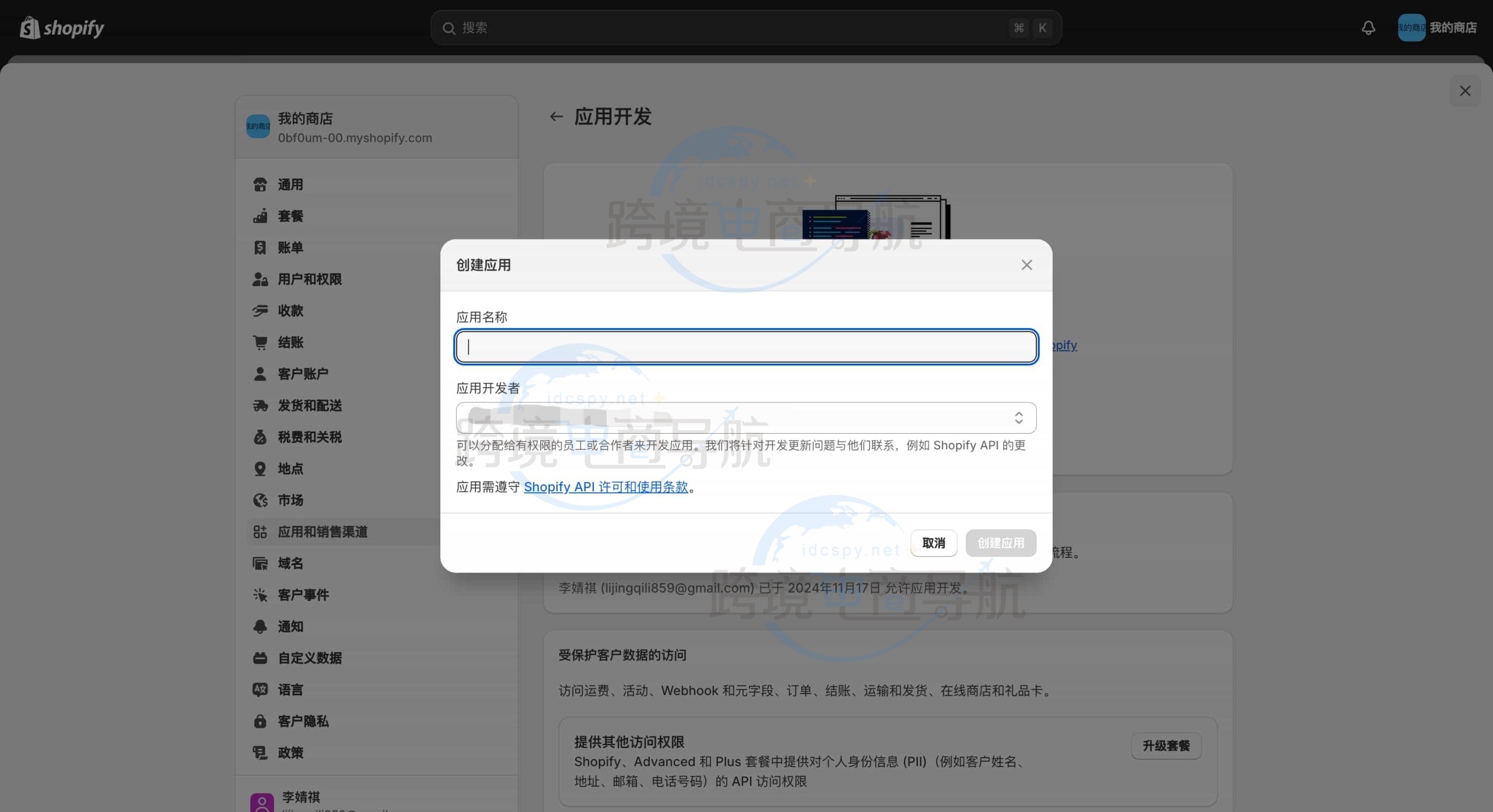
Task: Click the Shopify logo
Action: click(62, 27)
